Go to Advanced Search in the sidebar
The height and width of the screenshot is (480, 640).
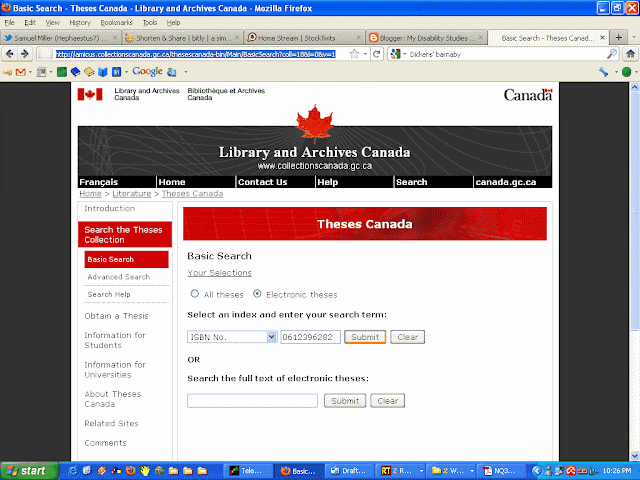coord(118,277)
